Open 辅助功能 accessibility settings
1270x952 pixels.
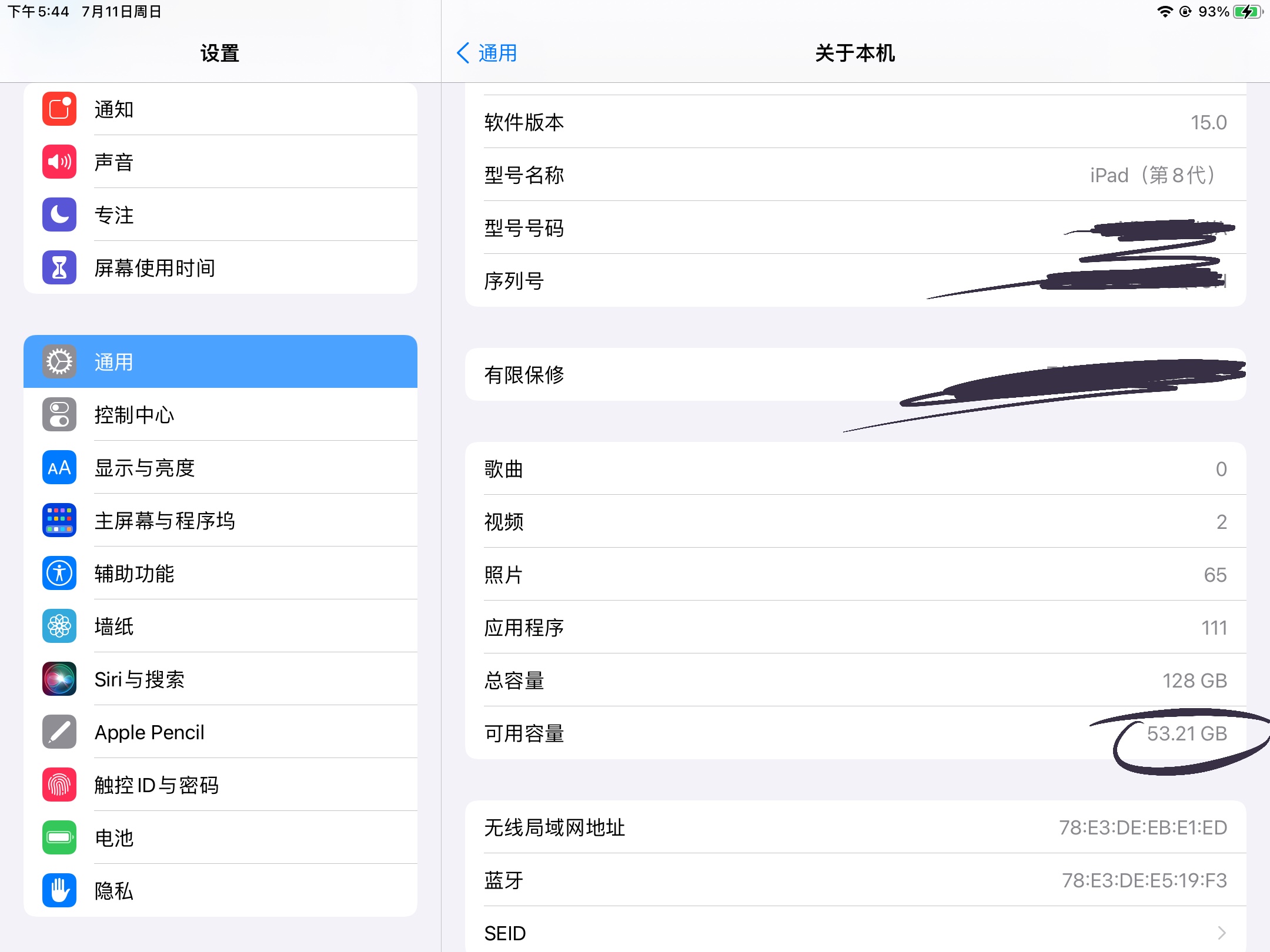pyautogui.click(x=135, y=574)
